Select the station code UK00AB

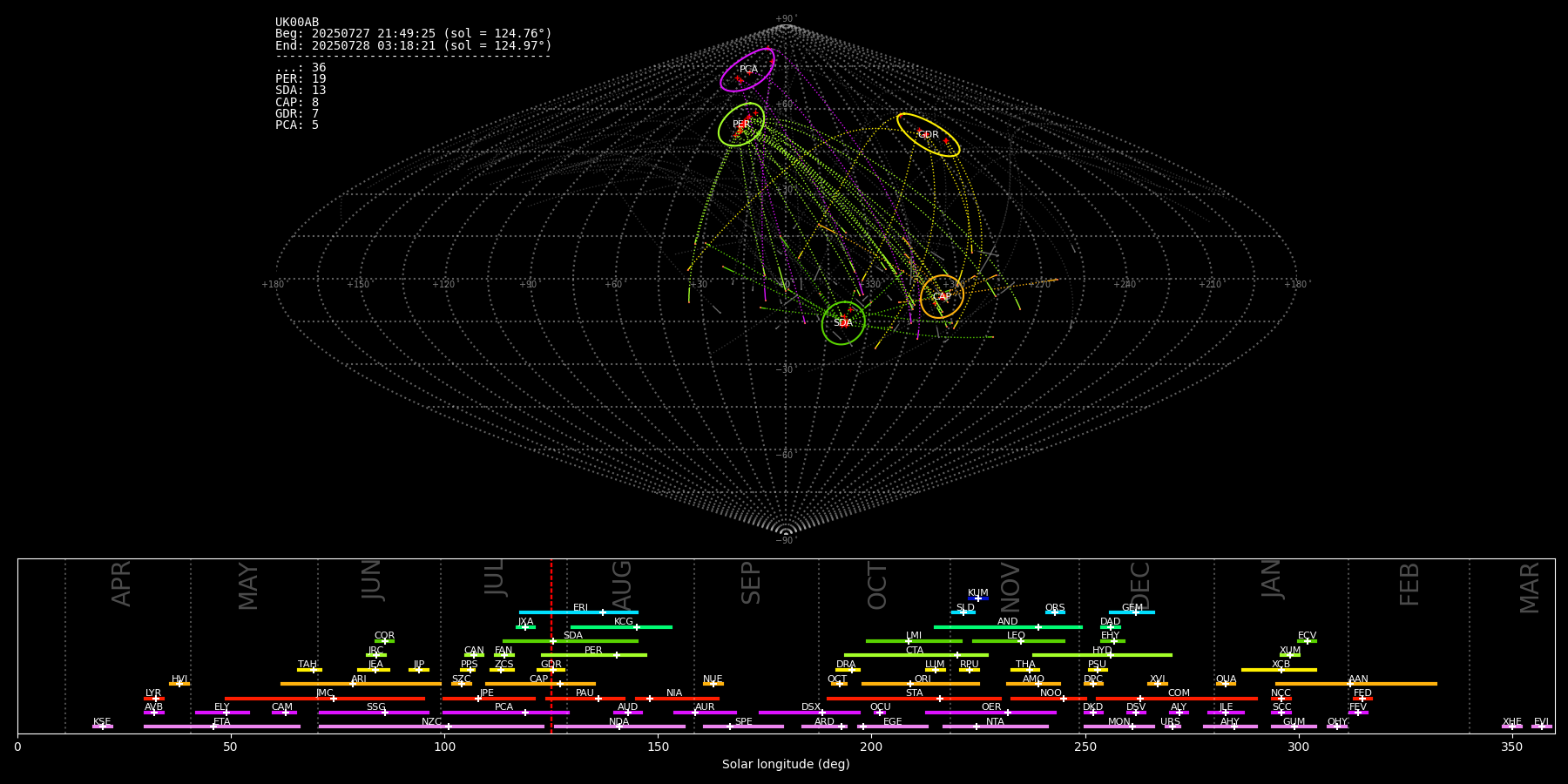pos(297,23)
